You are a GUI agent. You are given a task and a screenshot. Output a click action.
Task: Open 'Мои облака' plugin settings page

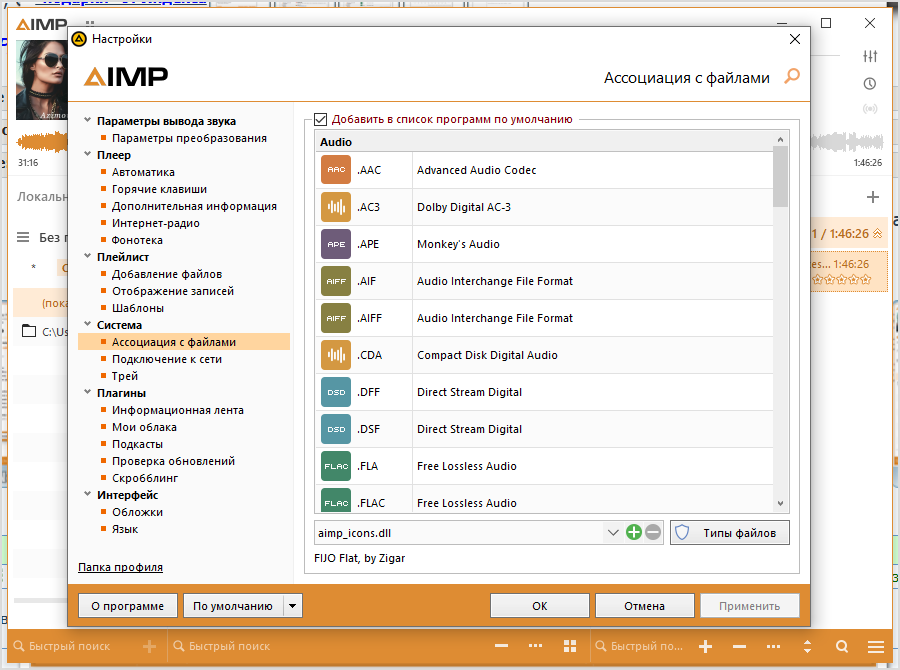click(144, 427)
